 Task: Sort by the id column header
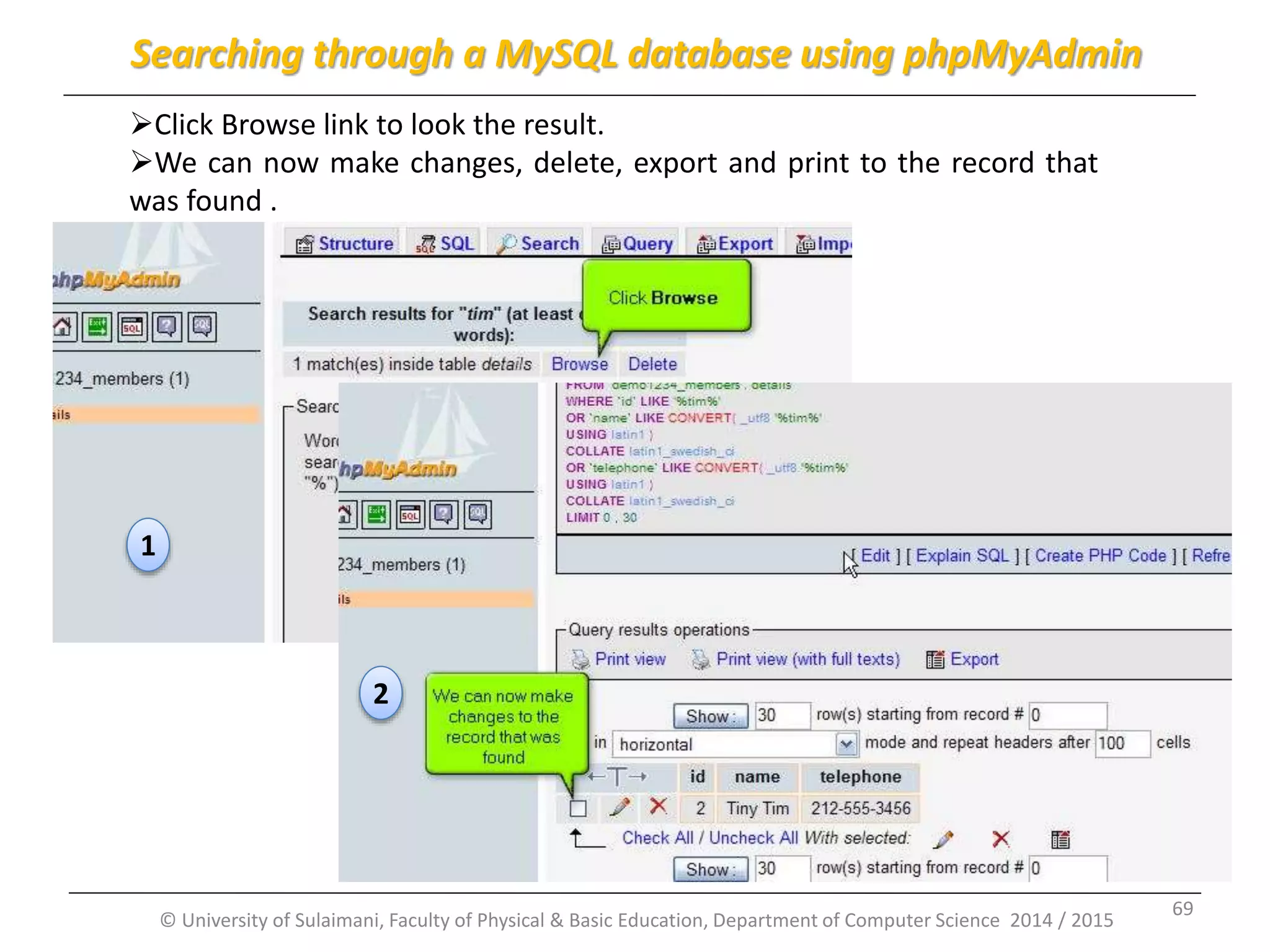pos(698,777)
